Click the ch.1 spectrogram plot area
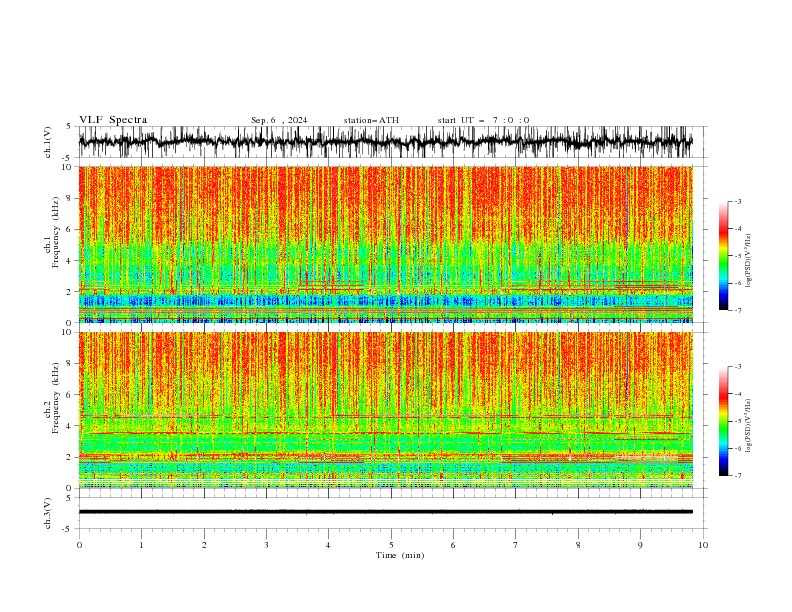The image size is (792, 612). point(386,244)
